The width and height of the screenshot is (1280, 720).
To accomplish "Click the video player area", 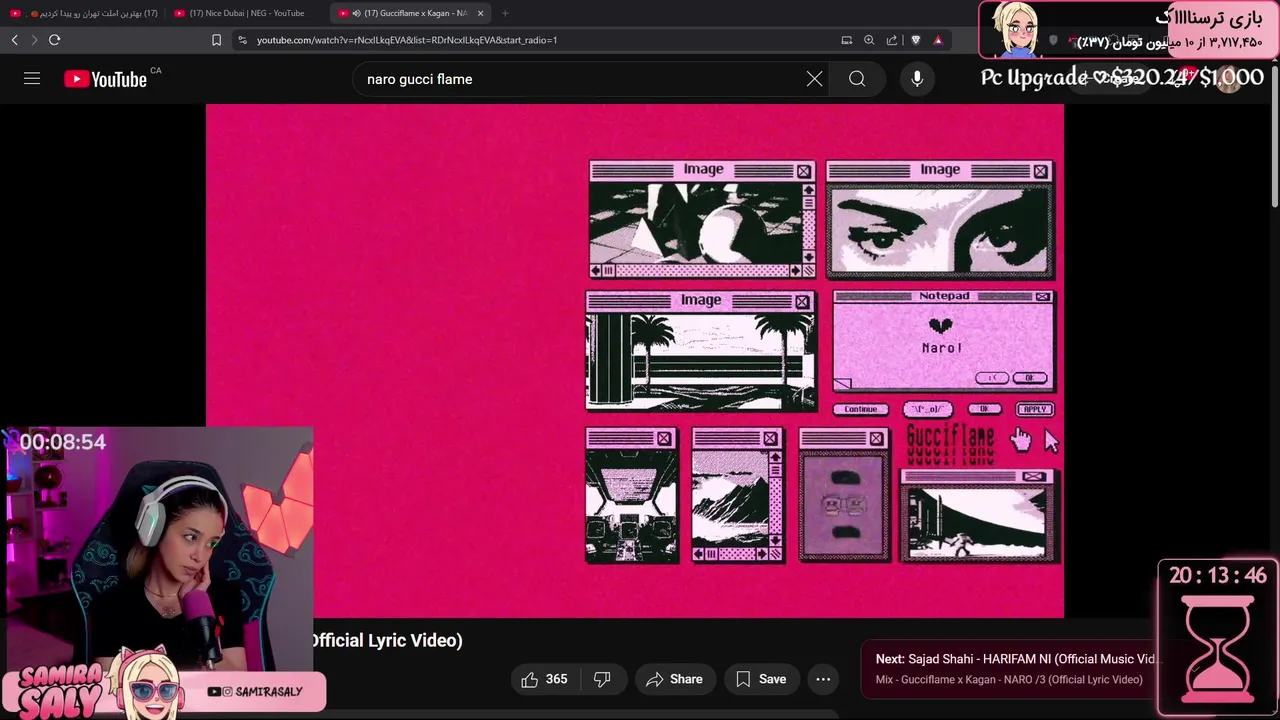I will coord(635,361).
